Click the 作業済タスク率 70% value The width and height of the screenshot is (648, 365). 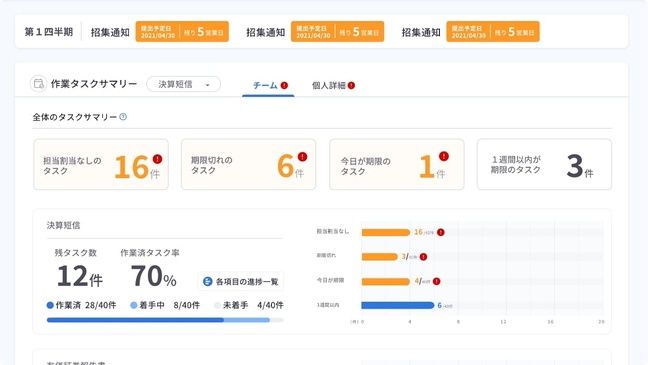153,276
